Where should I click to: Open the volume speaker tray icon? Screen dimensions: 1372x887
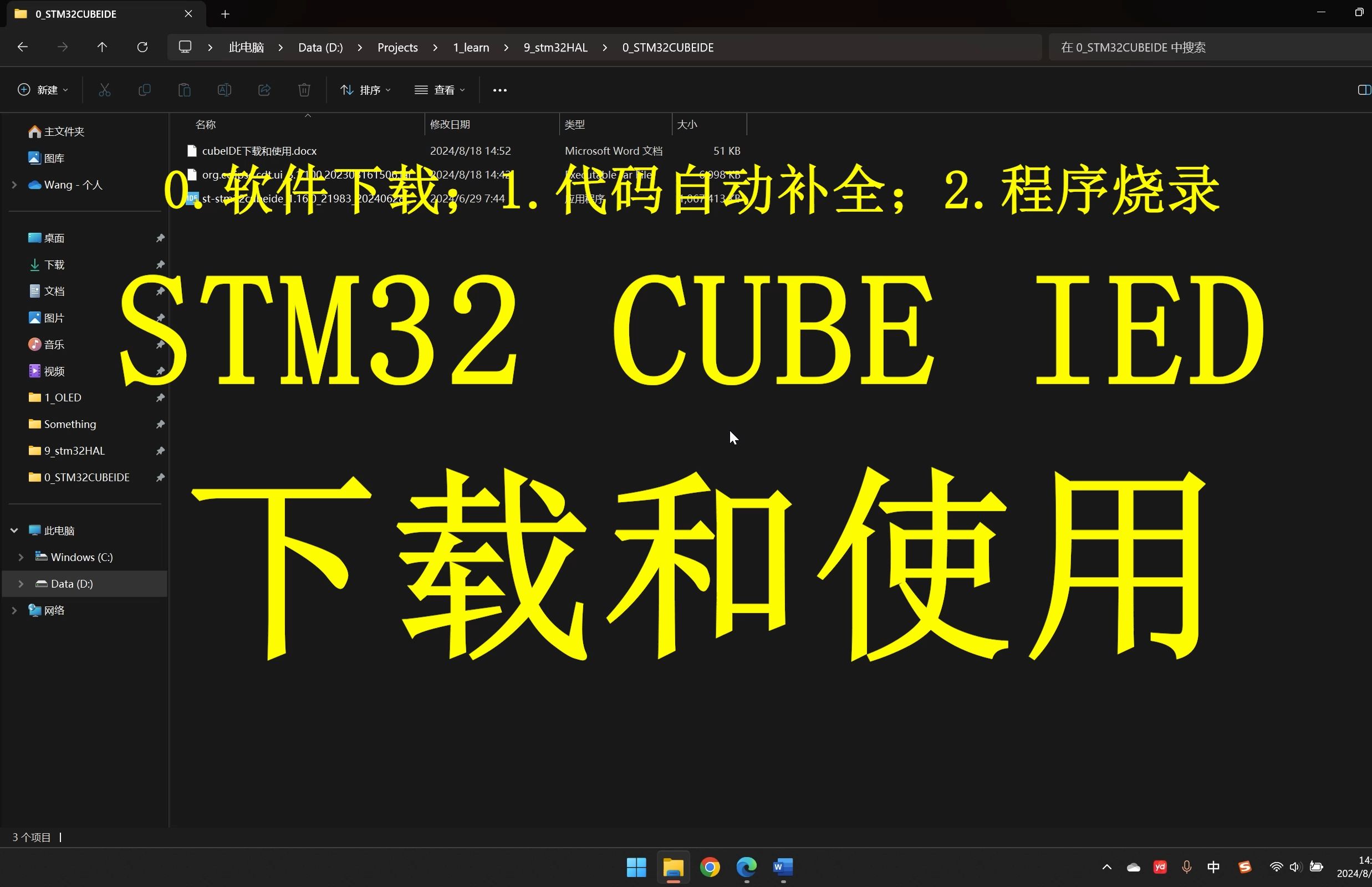(1296, 867)
